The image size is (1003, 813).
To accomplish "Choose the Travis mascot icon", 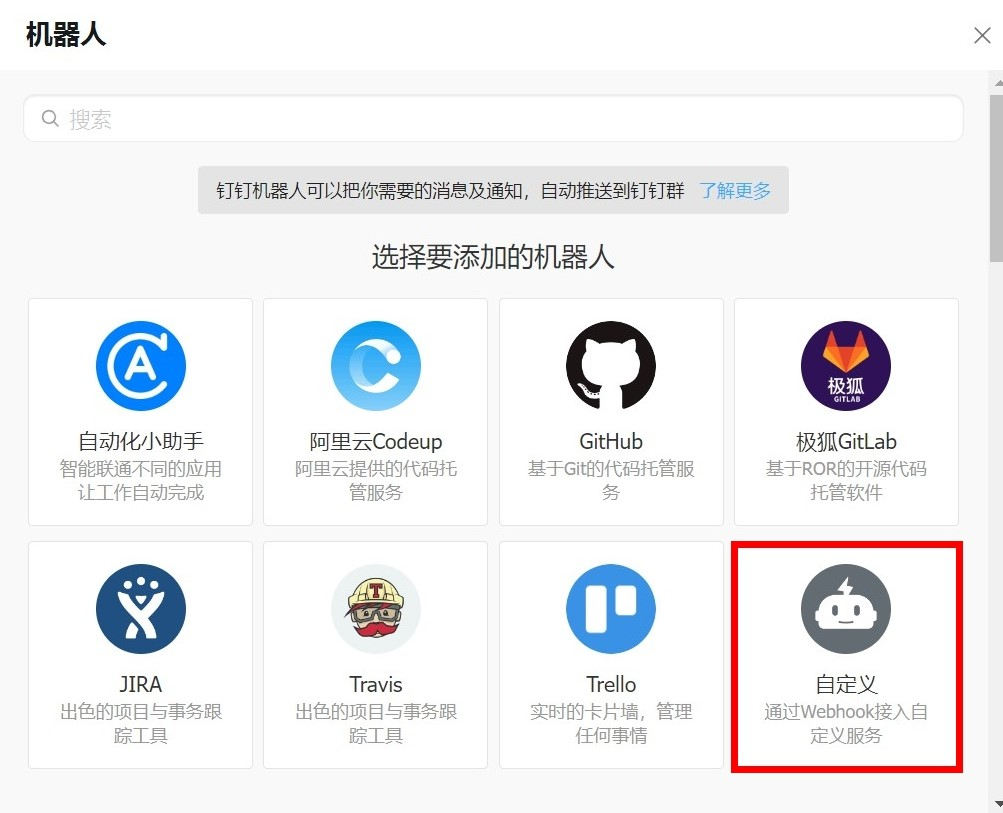I will pos(376,609).
